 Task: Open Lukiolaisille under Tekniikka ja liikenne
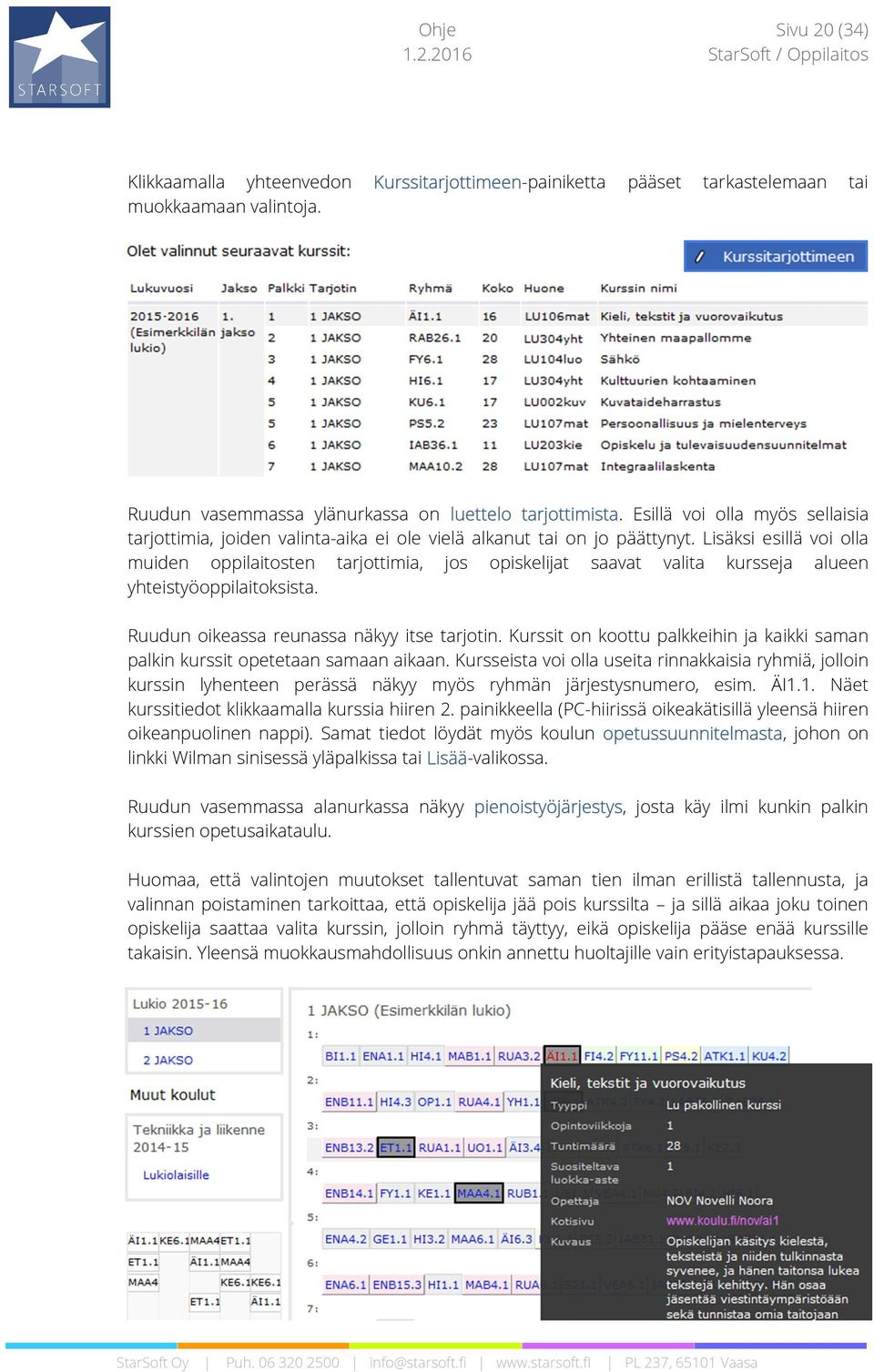pyautogui.click(x=176, y=1174)
